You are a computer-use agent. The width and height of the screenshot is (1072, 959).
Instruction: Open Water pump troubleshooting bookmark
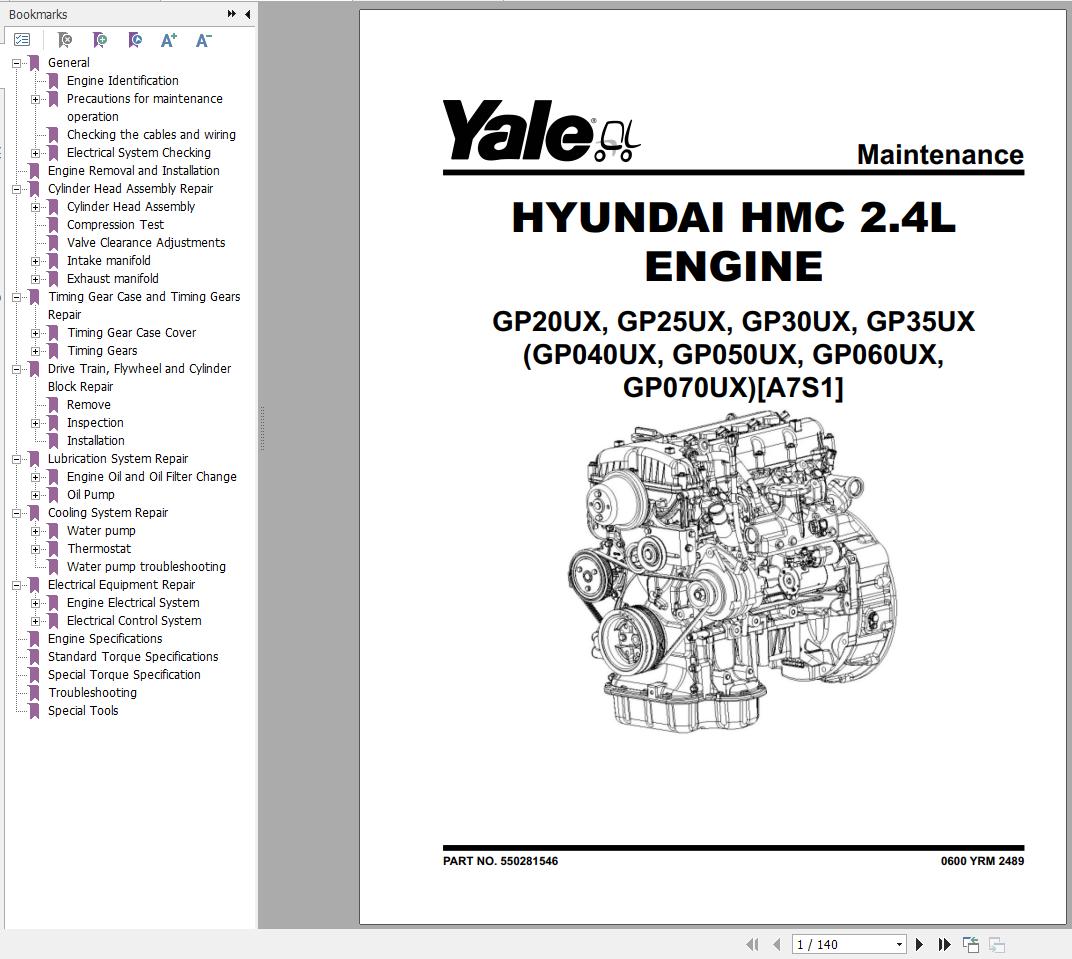click(146, 567)
